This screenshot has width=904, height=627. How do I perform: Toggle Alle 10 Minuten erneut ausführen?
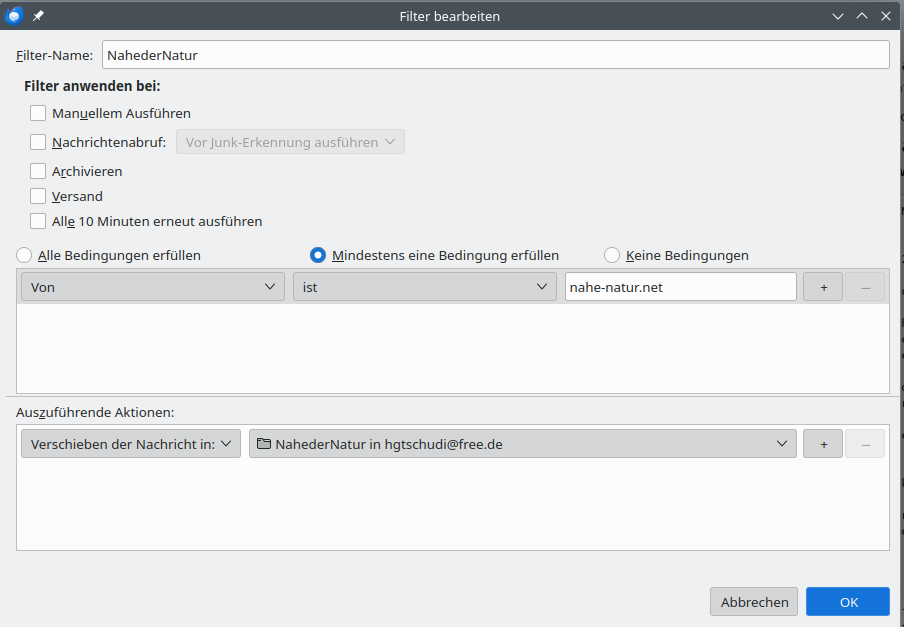tap(38, 221)
